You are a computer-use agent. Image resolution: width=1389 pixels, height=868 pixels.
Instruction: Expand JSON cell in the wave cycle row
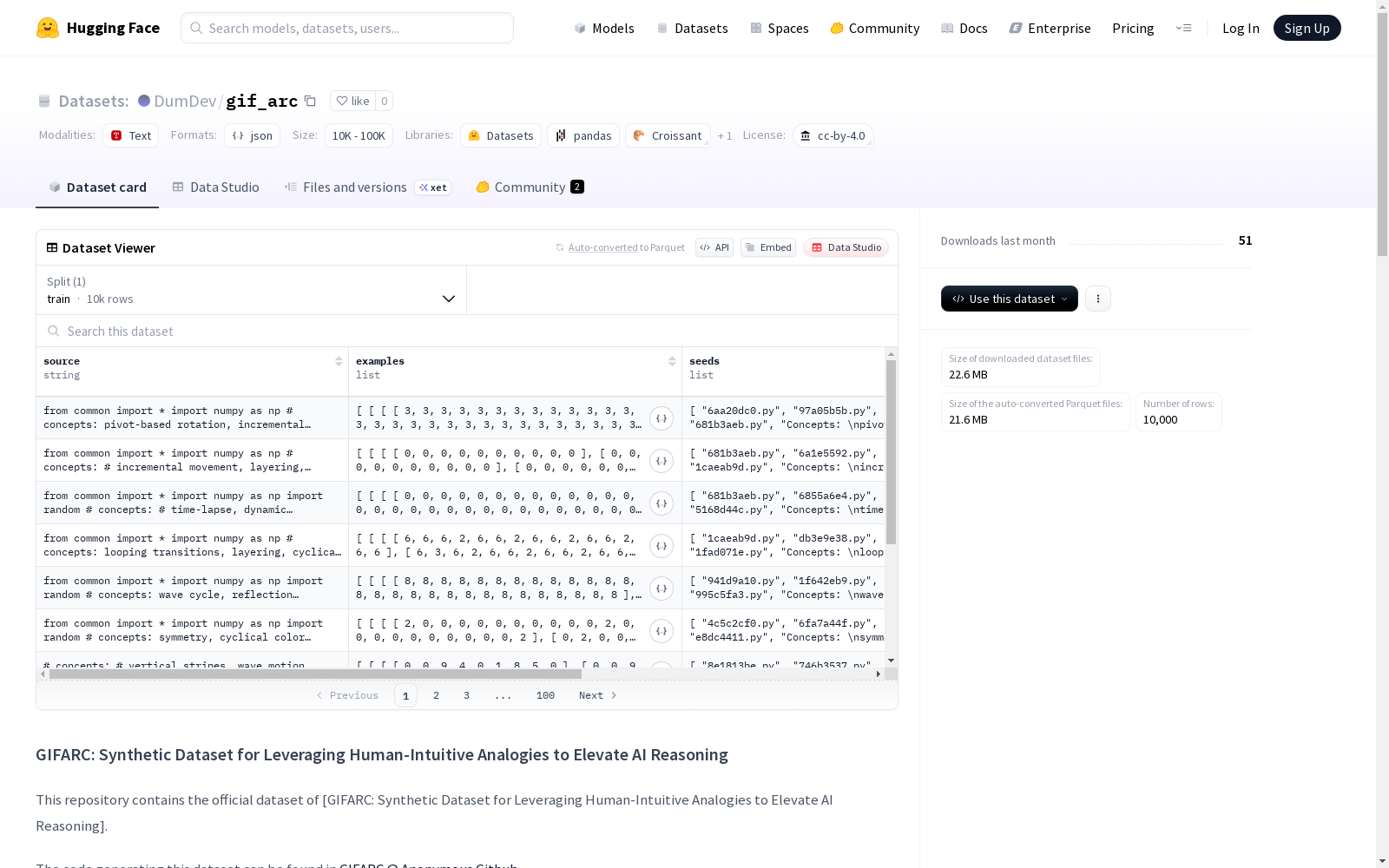pos(662,589)
